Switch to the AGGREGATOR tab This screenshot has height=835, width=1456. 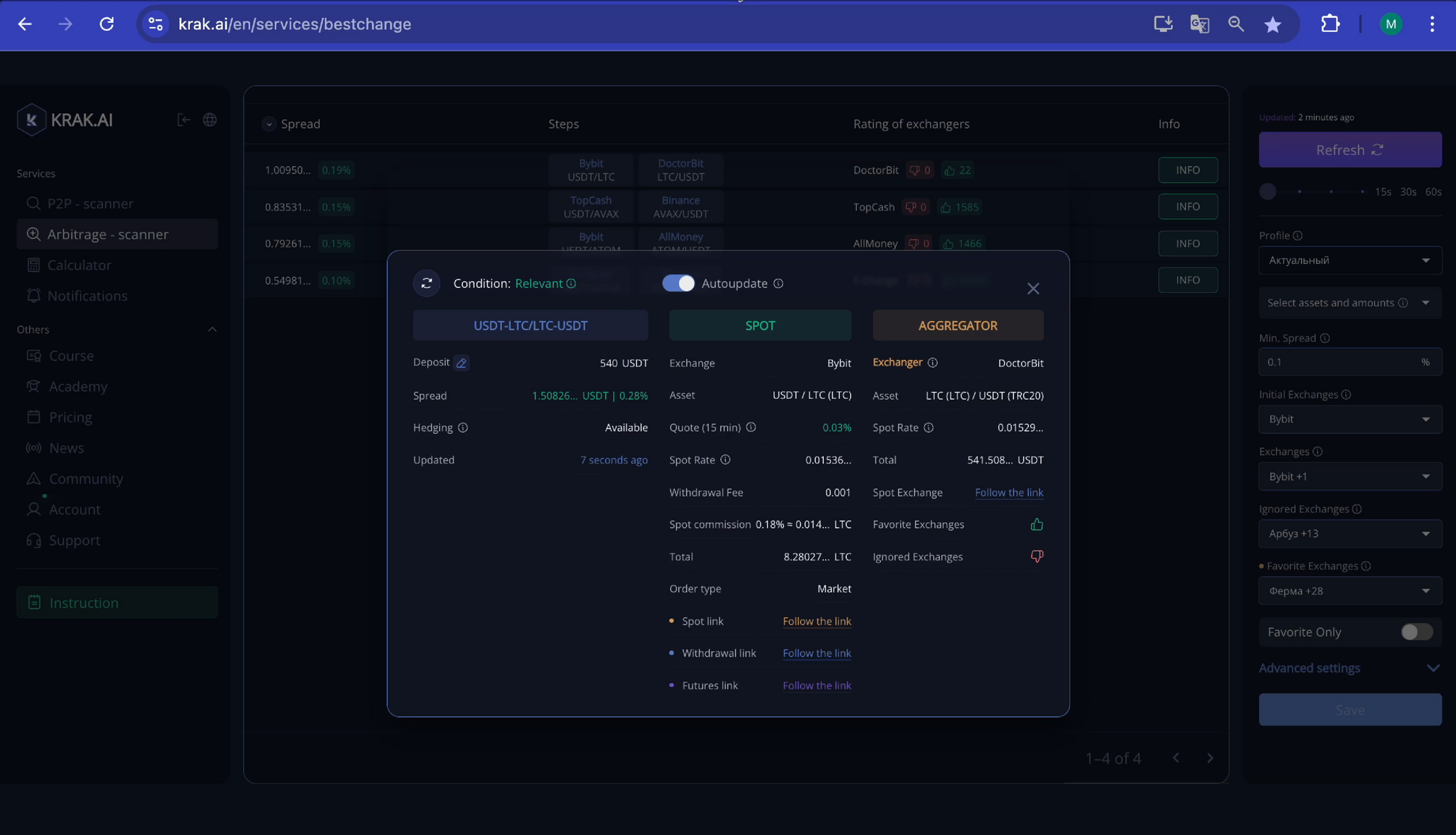pos(958,325)
